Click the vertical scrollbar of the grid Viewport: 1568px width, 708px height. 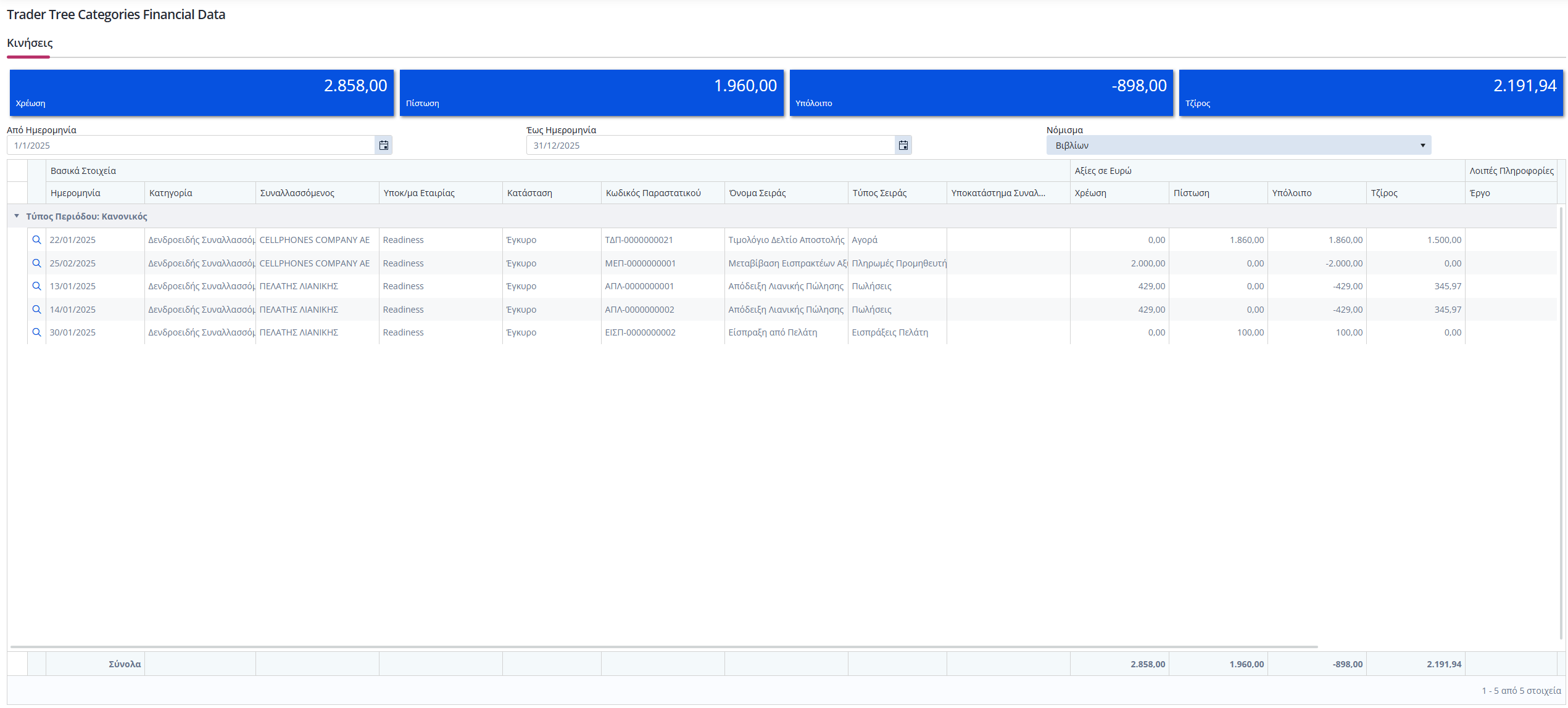[x=1562, y=423]
